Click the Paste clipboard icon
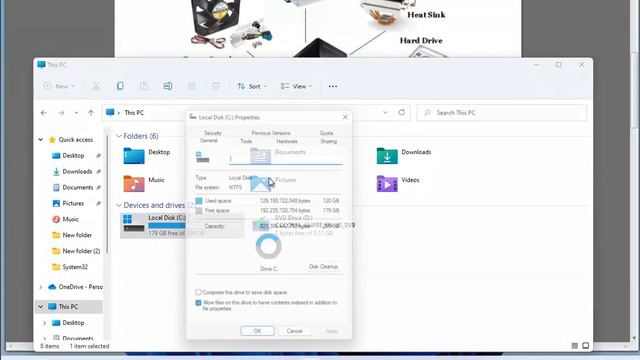 (x=144, y=86)
